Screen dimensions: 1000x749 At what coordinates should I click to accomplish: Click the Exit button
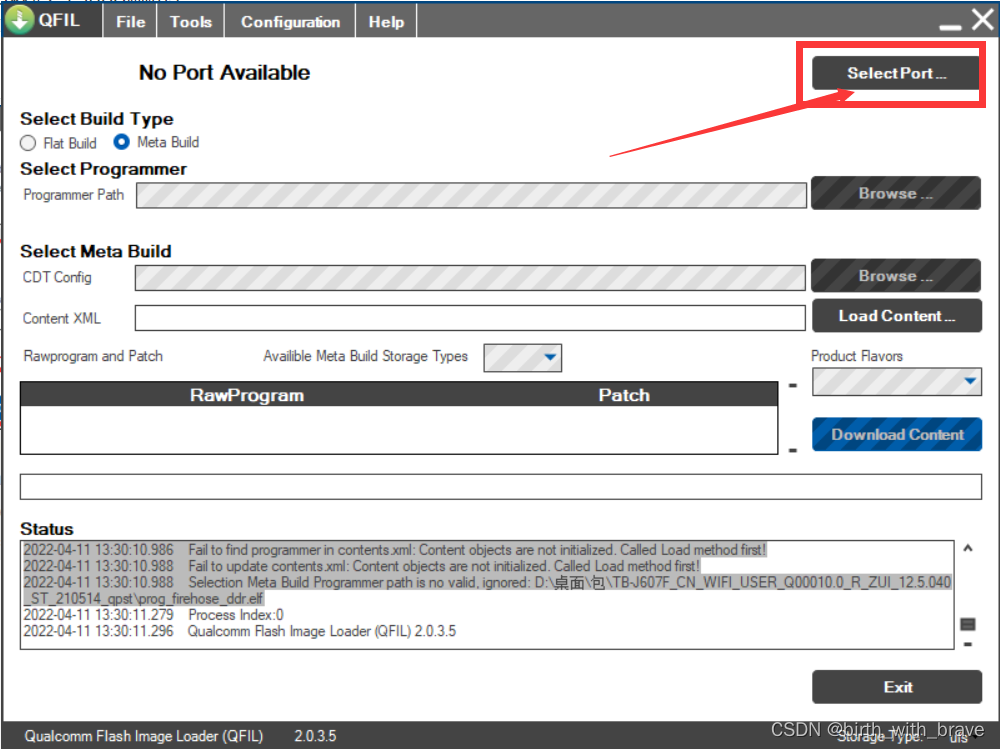click(x=897, y=687)
